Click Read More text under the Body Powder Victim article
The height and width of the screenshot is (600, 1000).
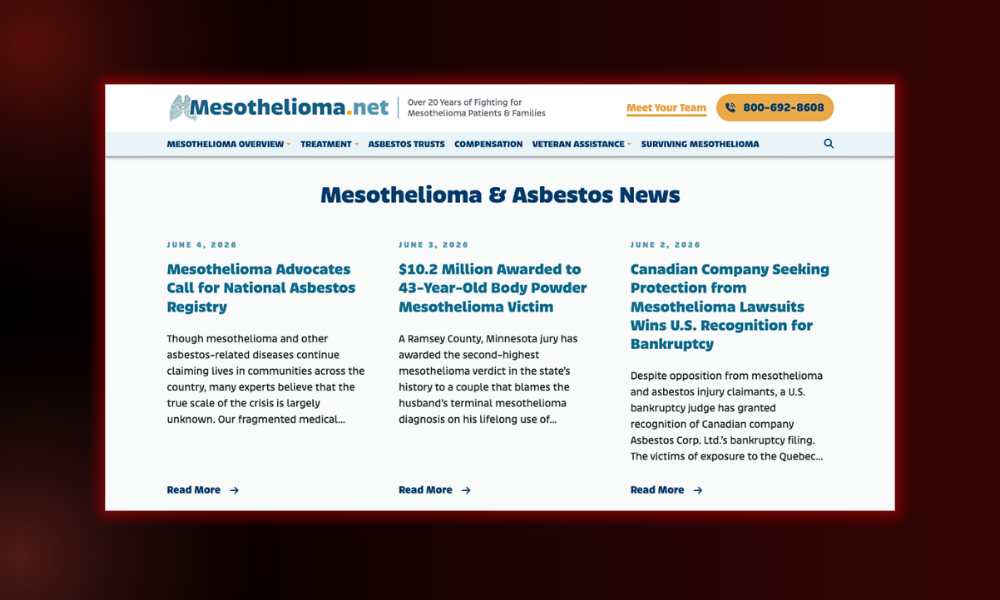[x=425, y=490]
